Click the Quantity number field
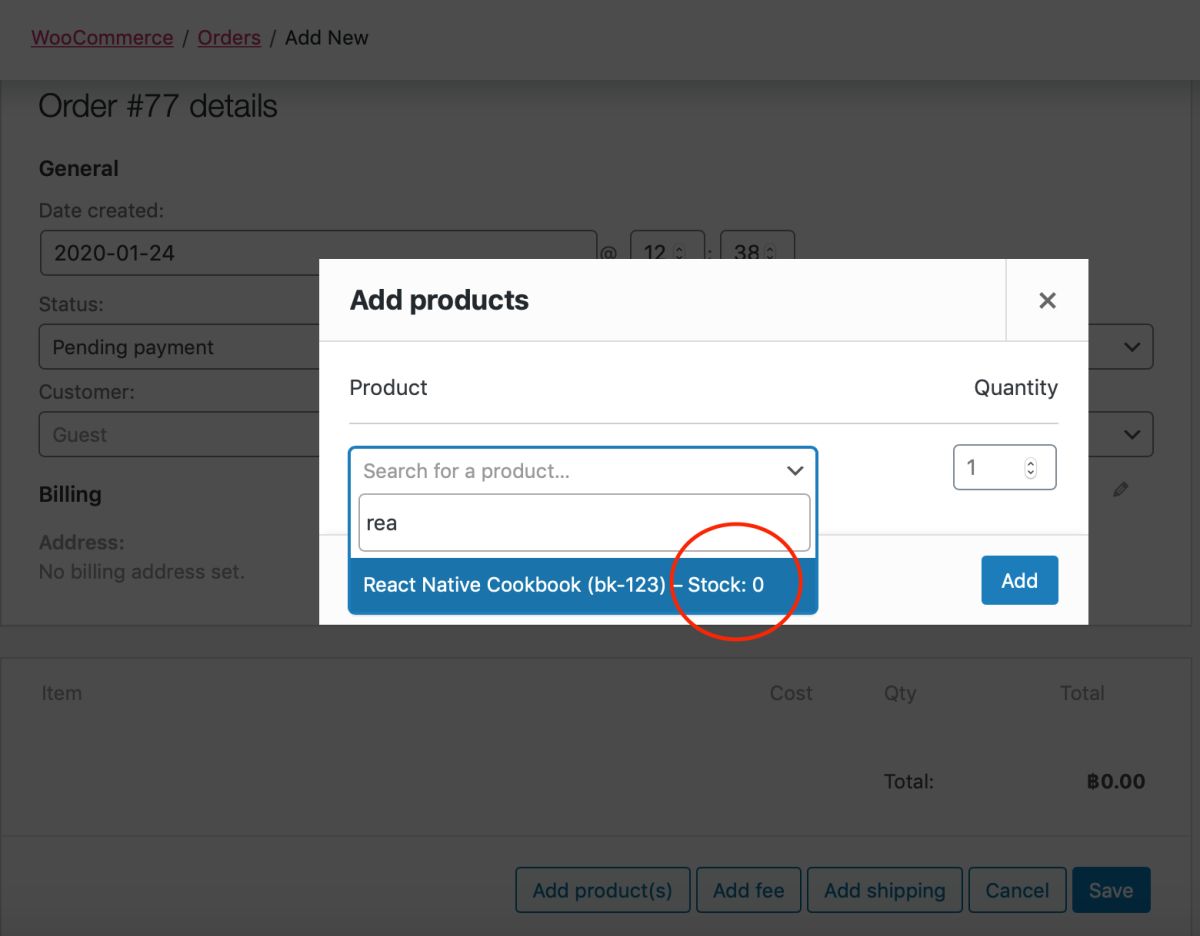Viewport: 1200px width, 936px height. [990, 468]
